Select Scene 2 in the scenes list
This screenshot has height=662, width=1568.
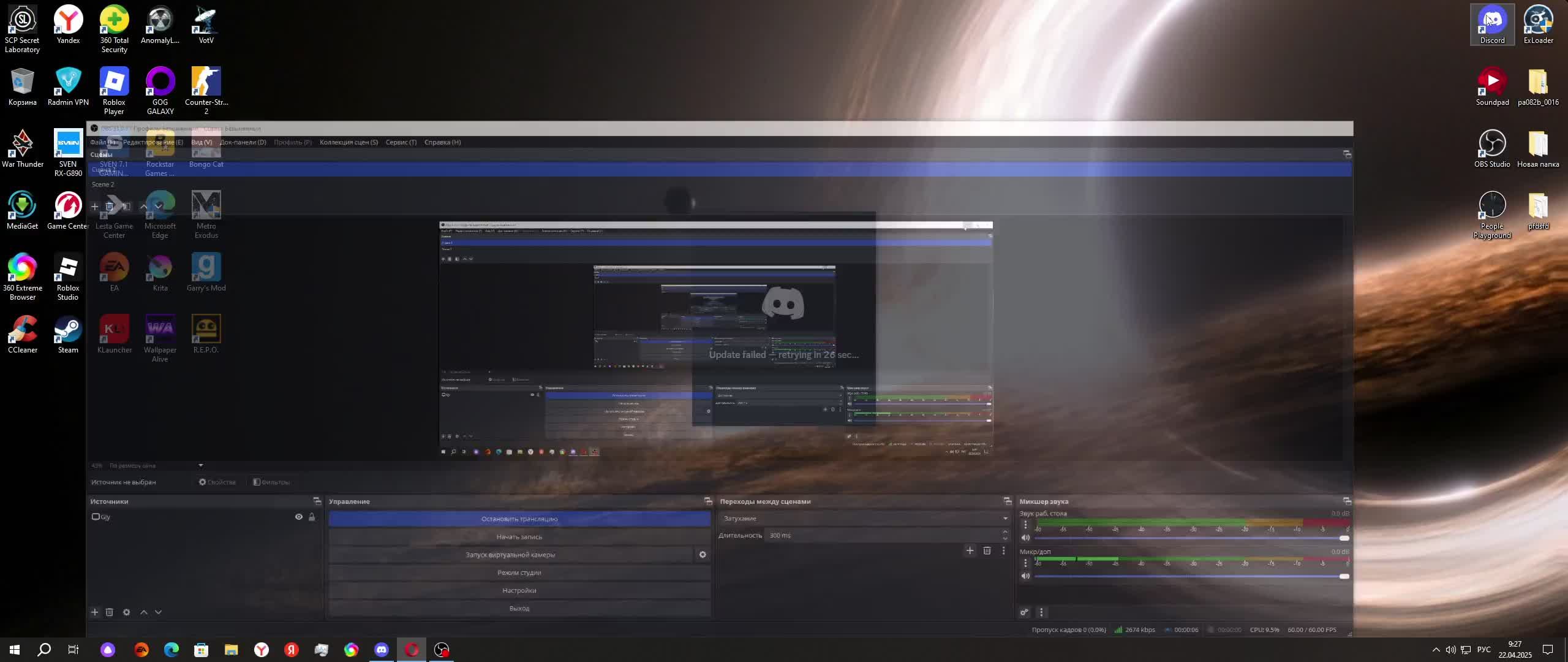coord(103,185)
